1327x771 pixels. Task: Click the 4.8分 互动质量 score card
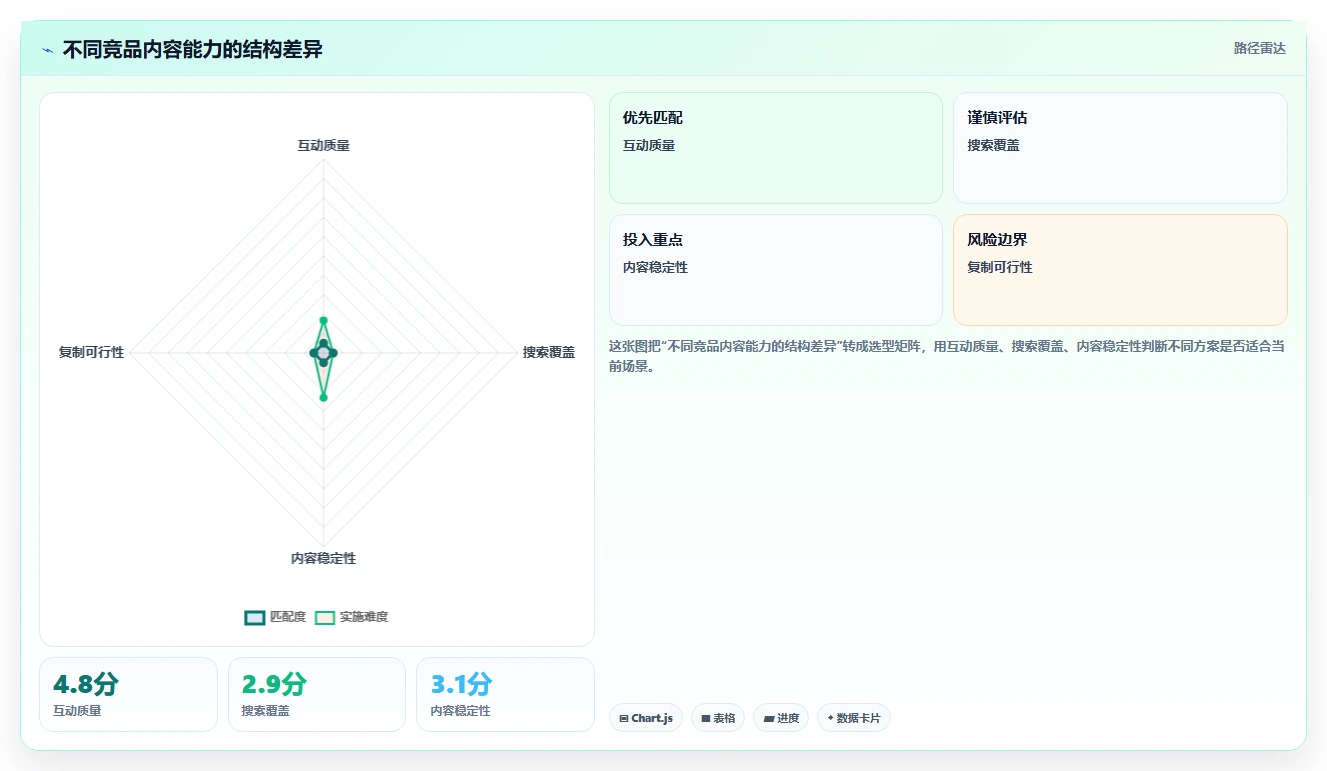tap(128, 694)
